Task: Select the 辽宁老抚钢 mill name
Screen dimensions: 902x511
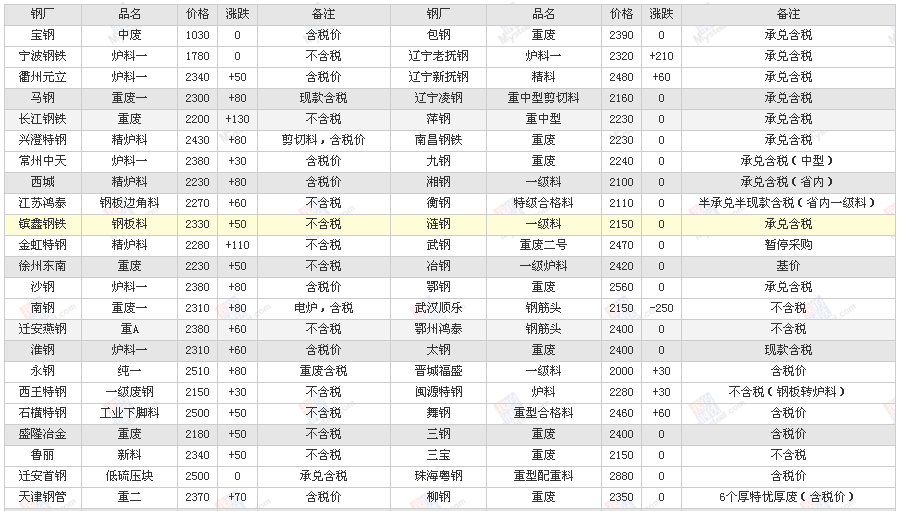Action: (x=438, y=56)
